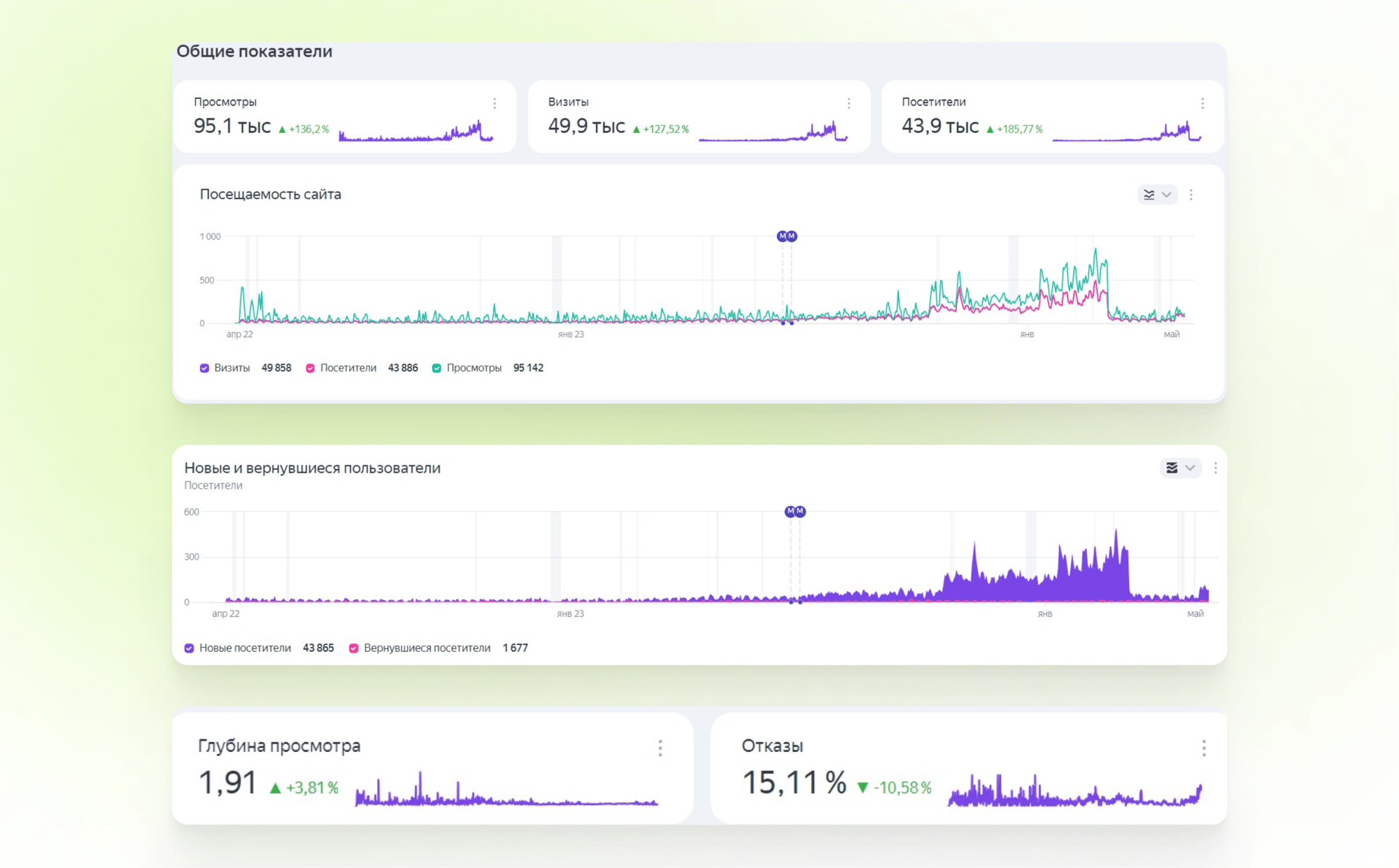
Task: Open the Посещаемость сайта chart options menu
Action: coord(1191,194)
